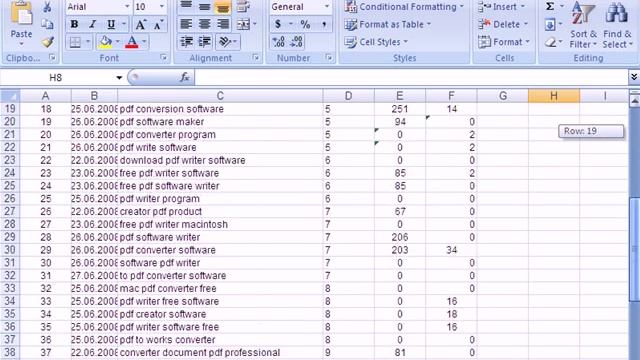Click Delete cells button
Screen dimensions: 640x360
pyautogui.click(x=503, y=24)
